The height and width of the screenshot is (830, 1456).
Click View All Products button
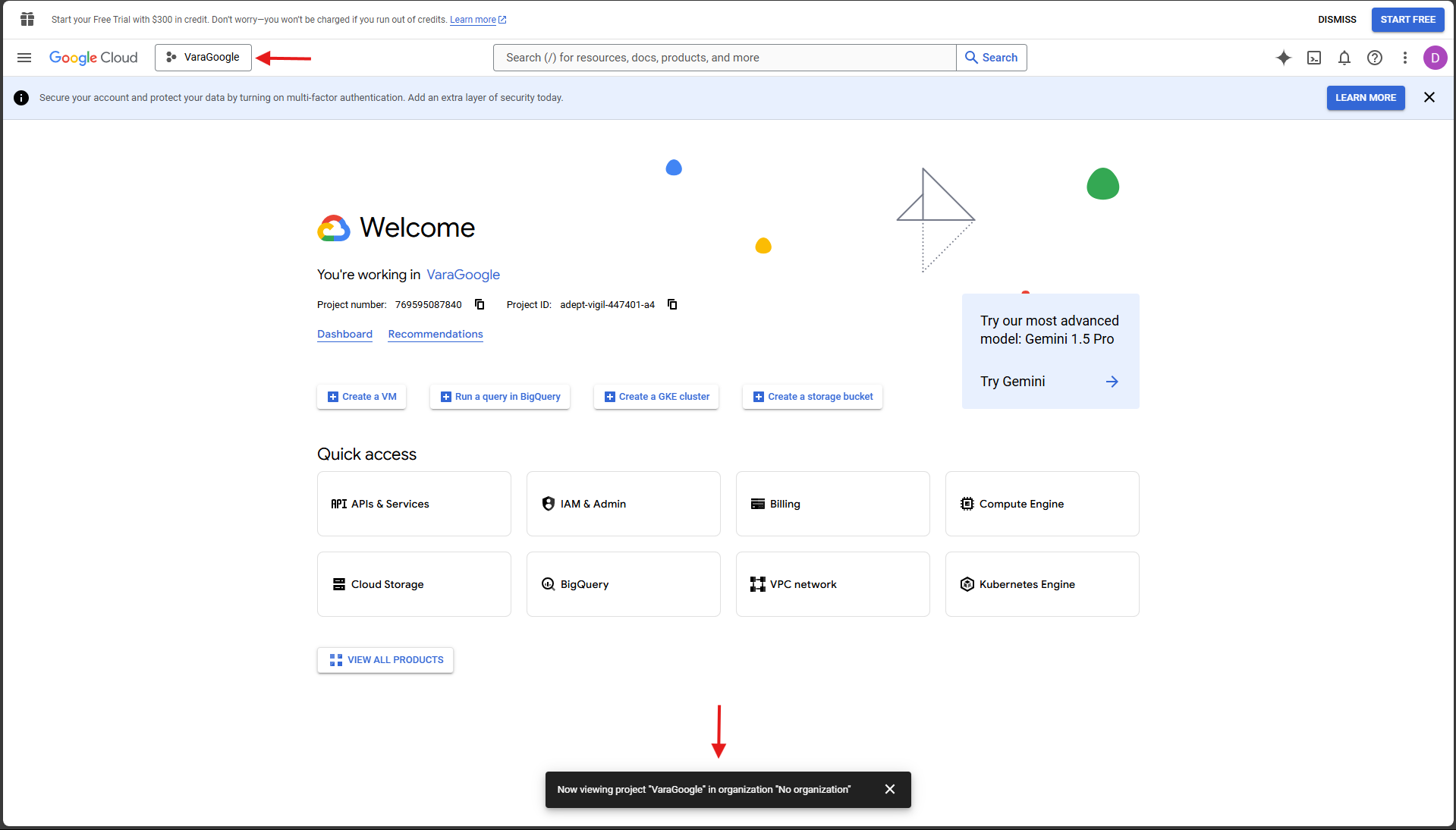point(385,660)
